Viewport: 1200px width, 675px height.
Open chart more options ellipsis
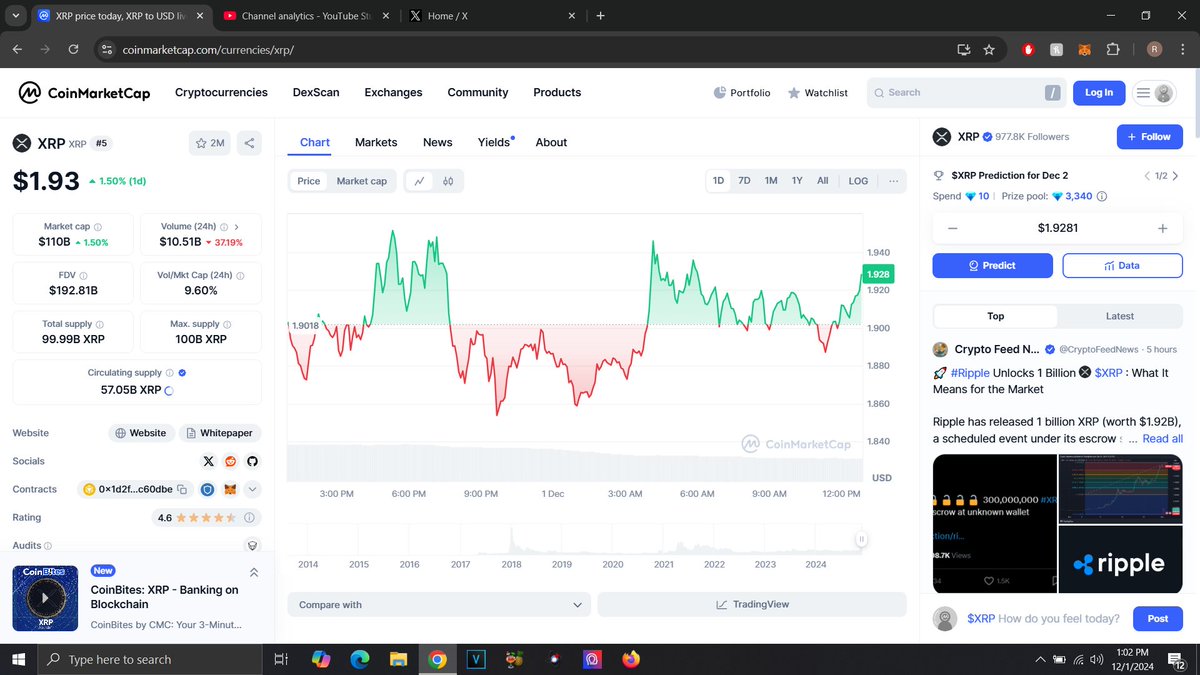click(x=893, y=181)
